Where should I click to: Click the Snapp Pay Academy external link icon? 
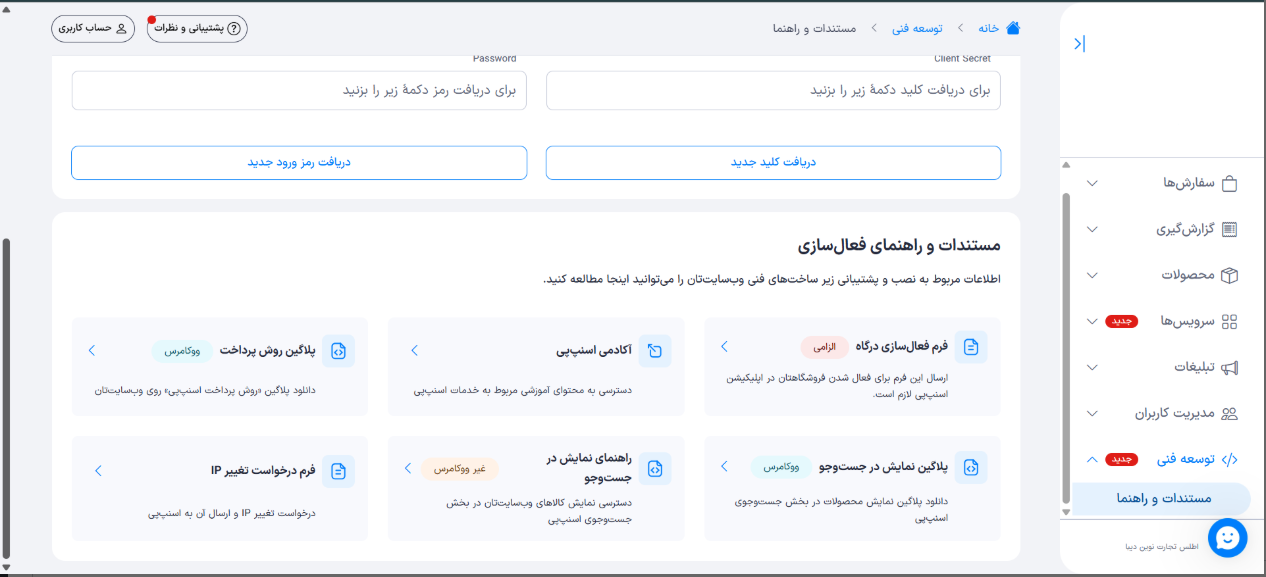[x=655, y=351]
